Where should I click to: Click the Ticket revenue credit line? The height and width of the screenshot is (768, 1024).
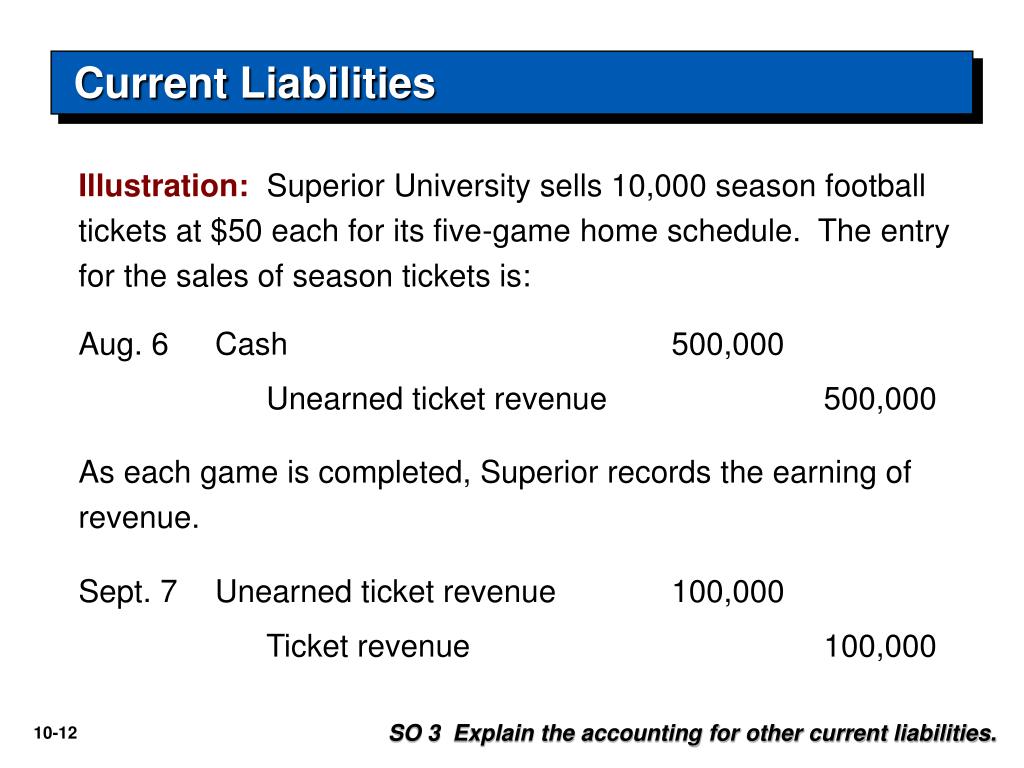368,647
